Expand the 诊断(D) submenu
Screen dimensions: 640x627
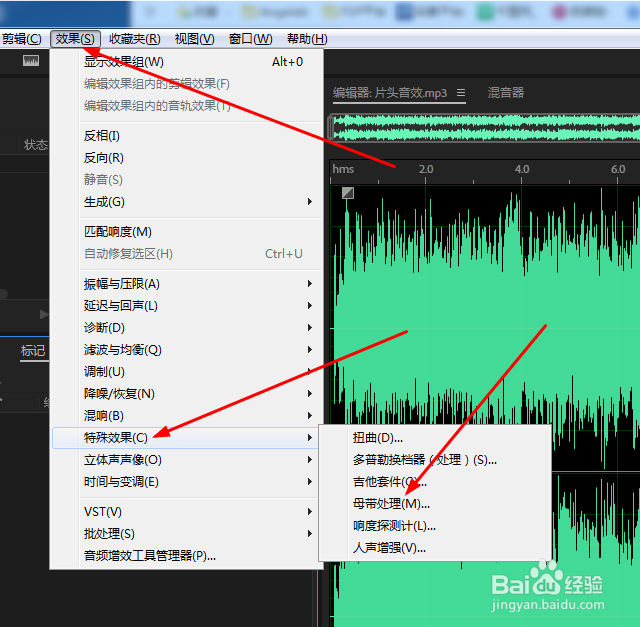tap(187, 328)
